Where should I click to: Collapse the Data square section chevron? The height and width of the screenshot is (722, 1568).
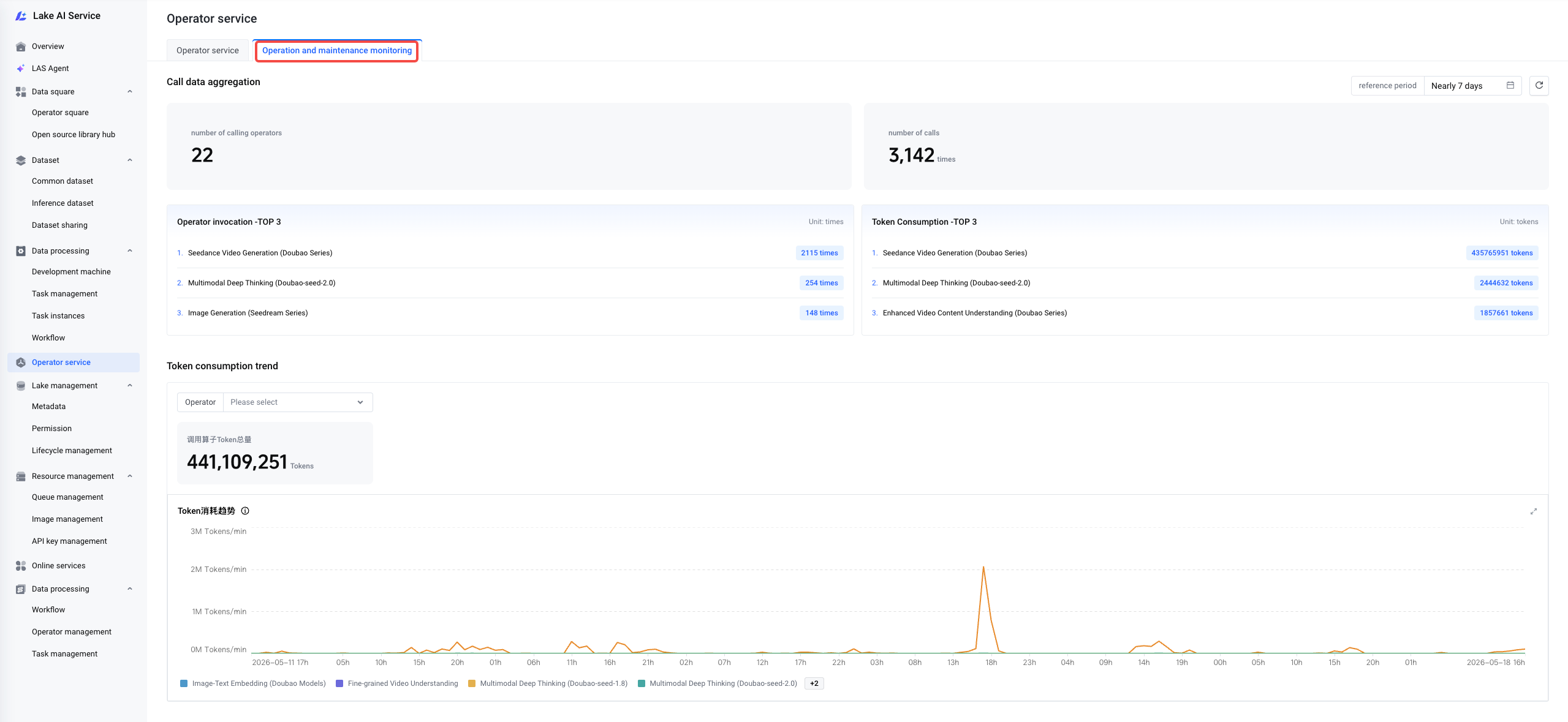pos(130,92)
